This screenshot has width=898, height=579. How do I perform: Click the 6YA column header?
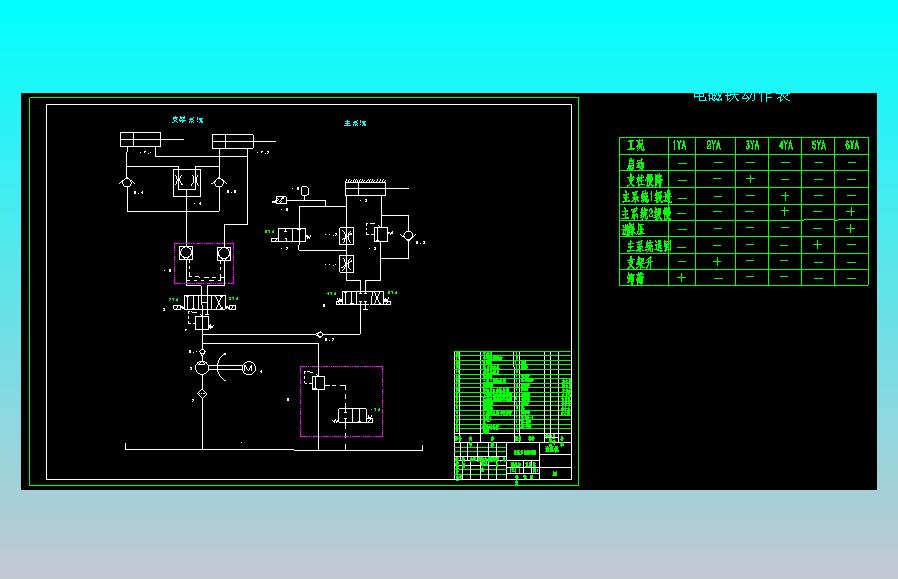click(x=852, y=145)
